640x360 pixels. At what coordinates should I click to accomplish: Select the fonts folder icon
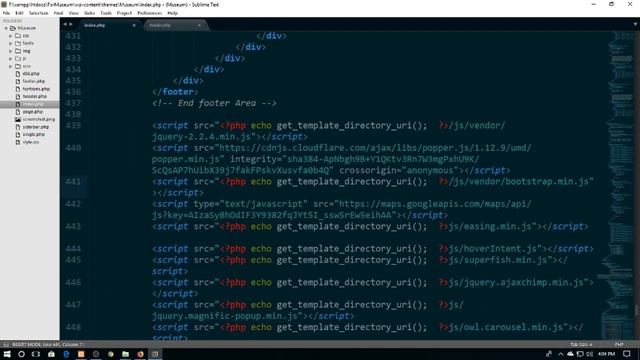tap(18, 43)
